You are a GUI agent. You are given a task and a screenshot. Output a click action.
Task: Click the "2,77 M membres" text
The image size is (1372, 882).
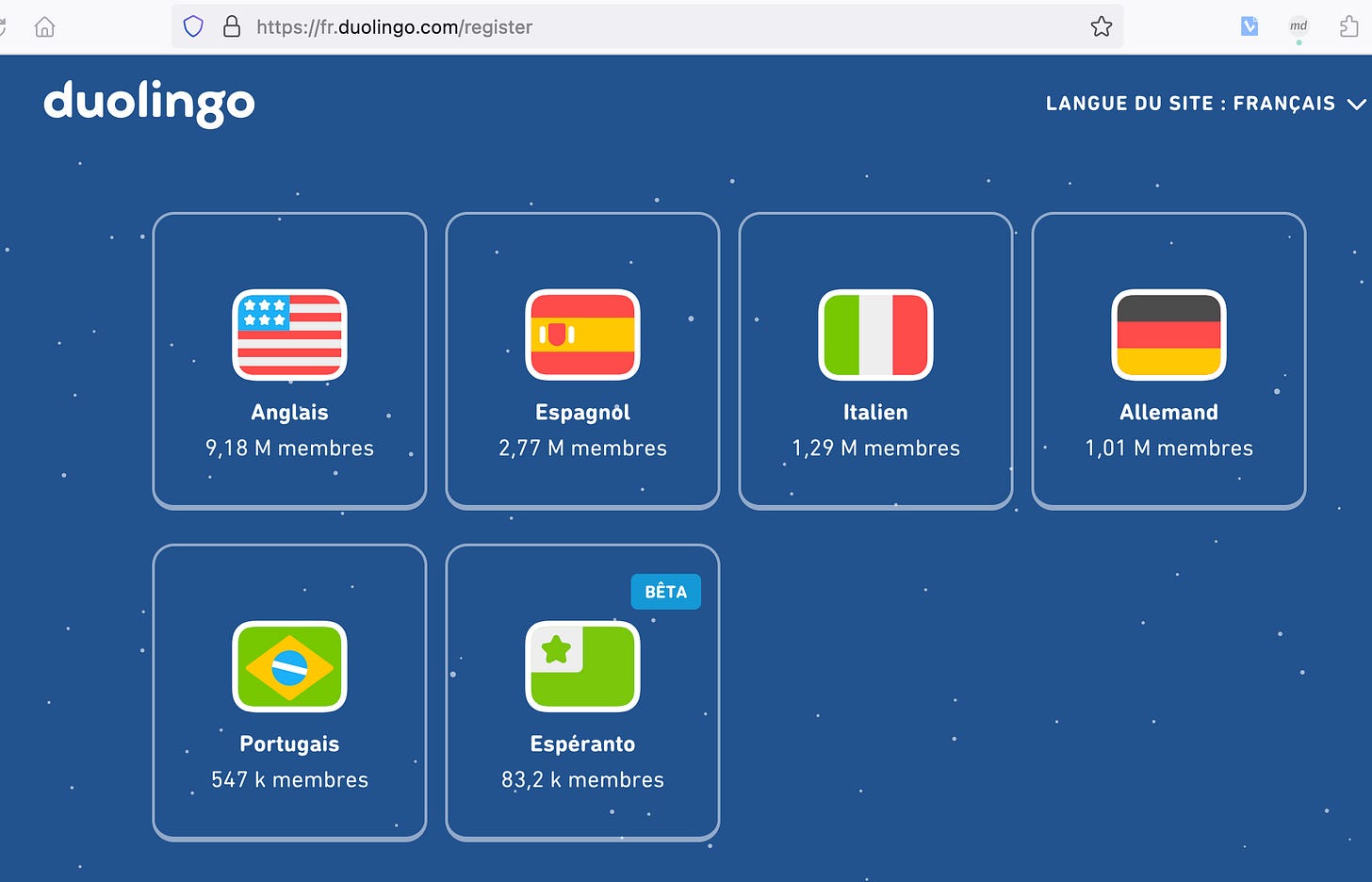(x=582, y=448)
